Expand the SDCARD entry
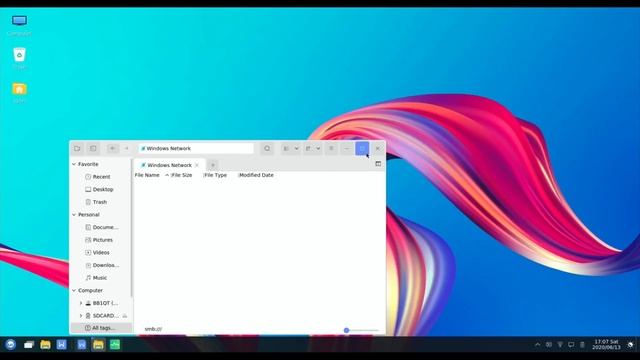The width and height of the screenshot is (640, 360). pyautogui.click(x=80, y=316)
